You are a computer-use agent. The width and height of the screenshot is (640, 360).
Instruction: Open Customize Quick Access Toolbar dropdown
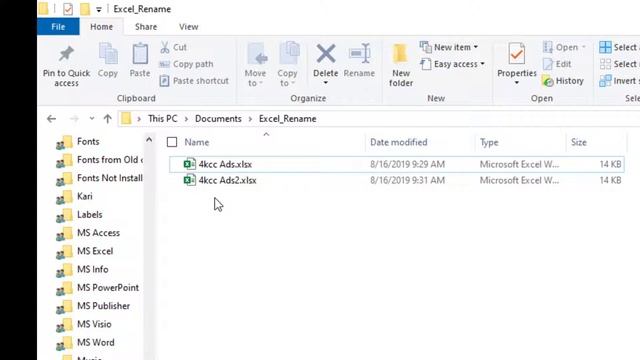(x=99, y=9)
